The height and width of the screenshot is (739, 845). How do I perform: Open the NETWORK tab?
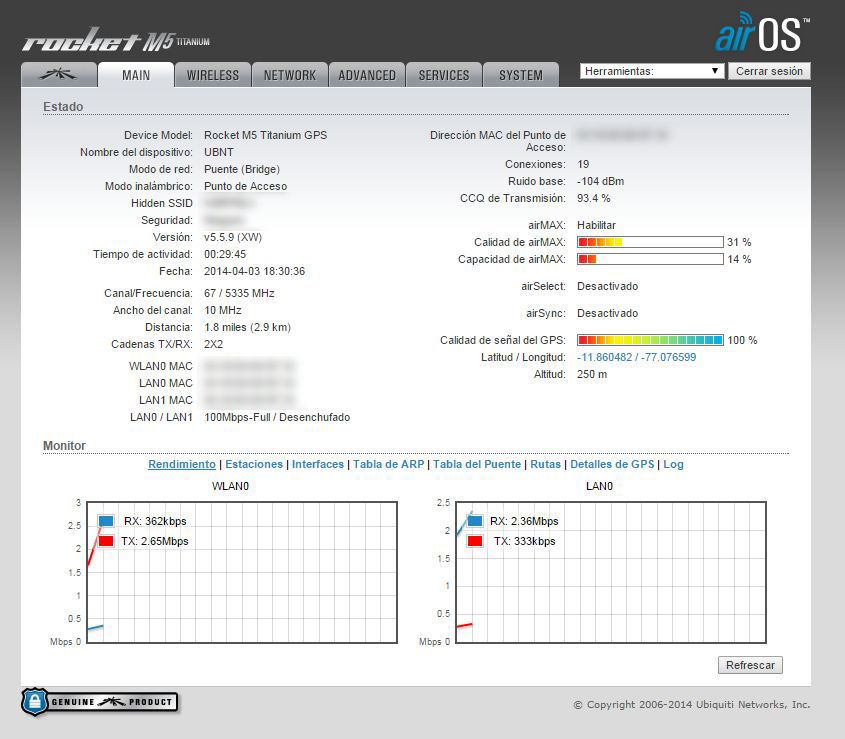coord(290,75)
